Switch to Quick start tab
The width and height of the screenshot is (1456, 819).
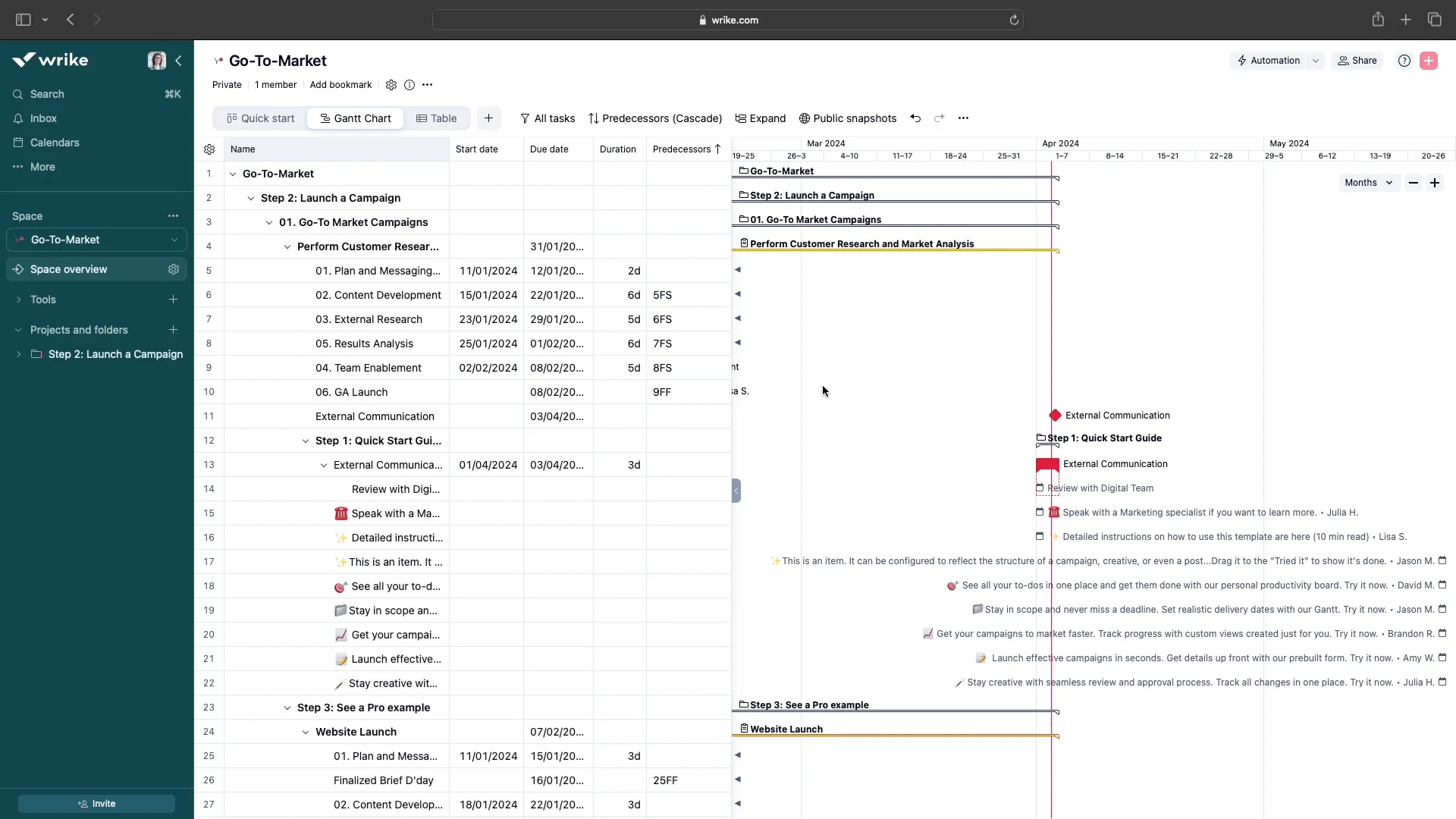pos(261,118)
